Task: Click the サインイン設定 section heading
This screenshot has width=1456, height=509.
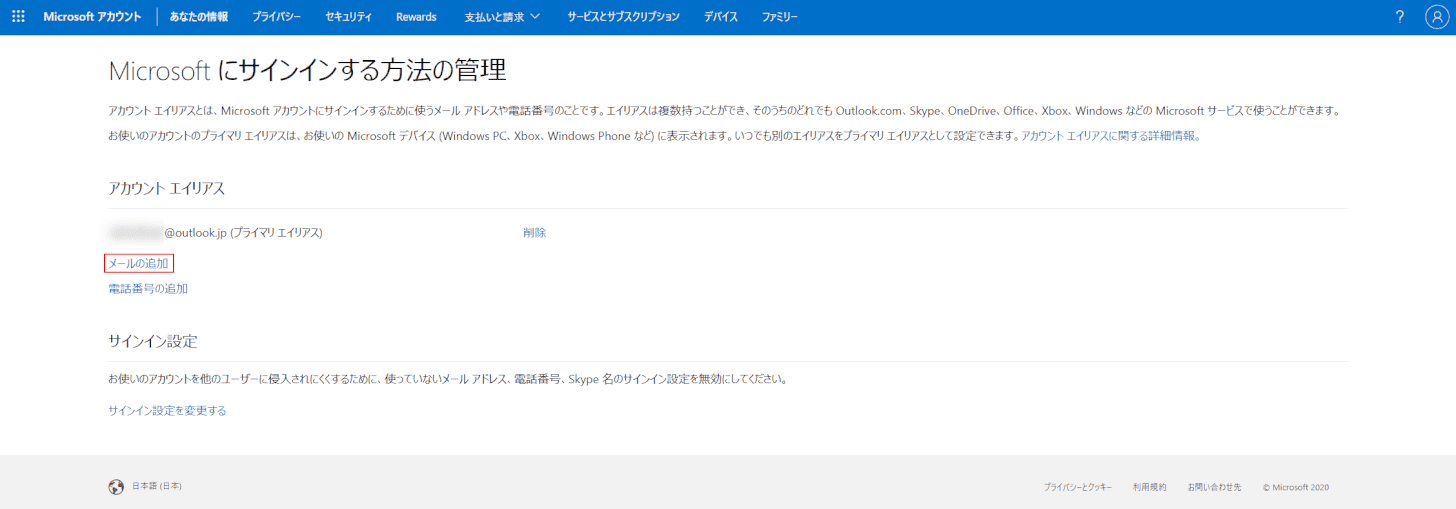Action: 153,341
